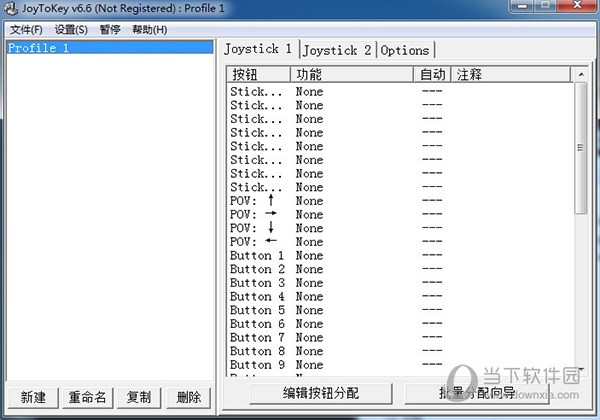Screen dimensions: 600x420
Task: Select the POV right arrow row
Action: [400, 215]
